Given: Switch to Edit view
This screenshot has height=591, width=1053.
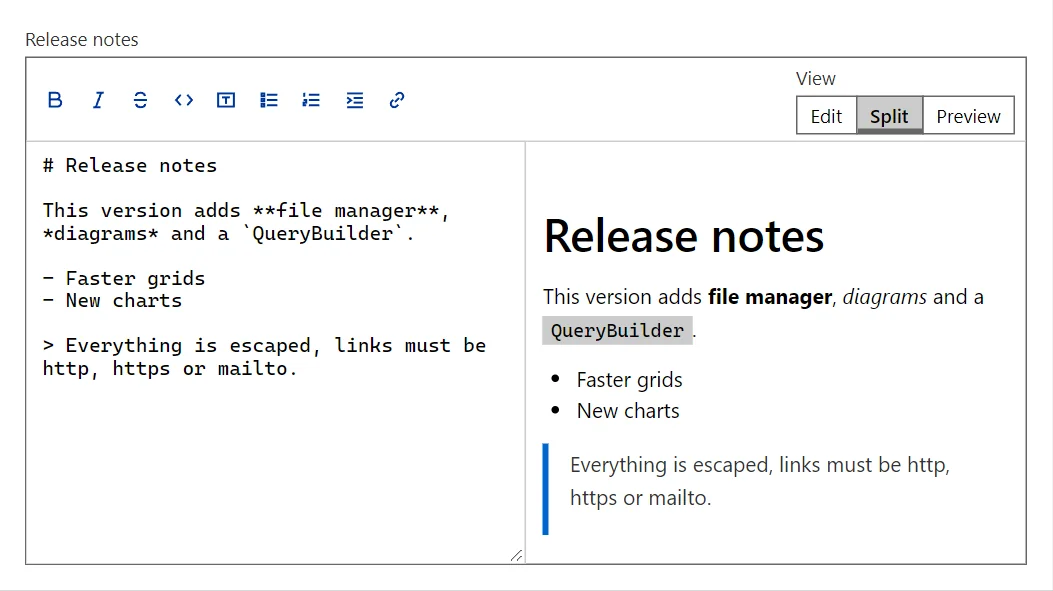Looking at the screenshot, I should [826, 116].
